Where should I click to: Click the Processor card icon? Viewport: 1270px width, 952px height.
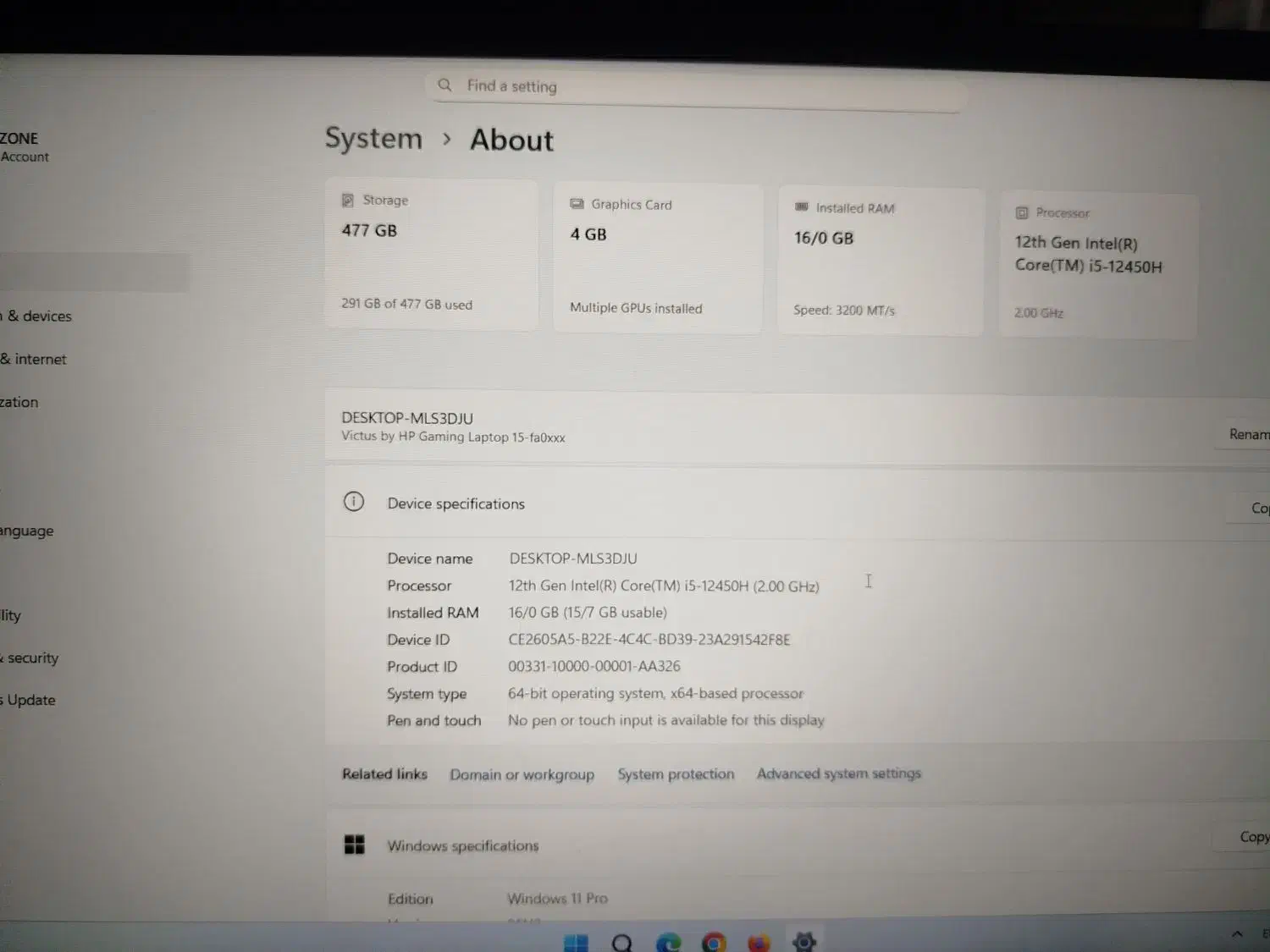click(1022, 212)
